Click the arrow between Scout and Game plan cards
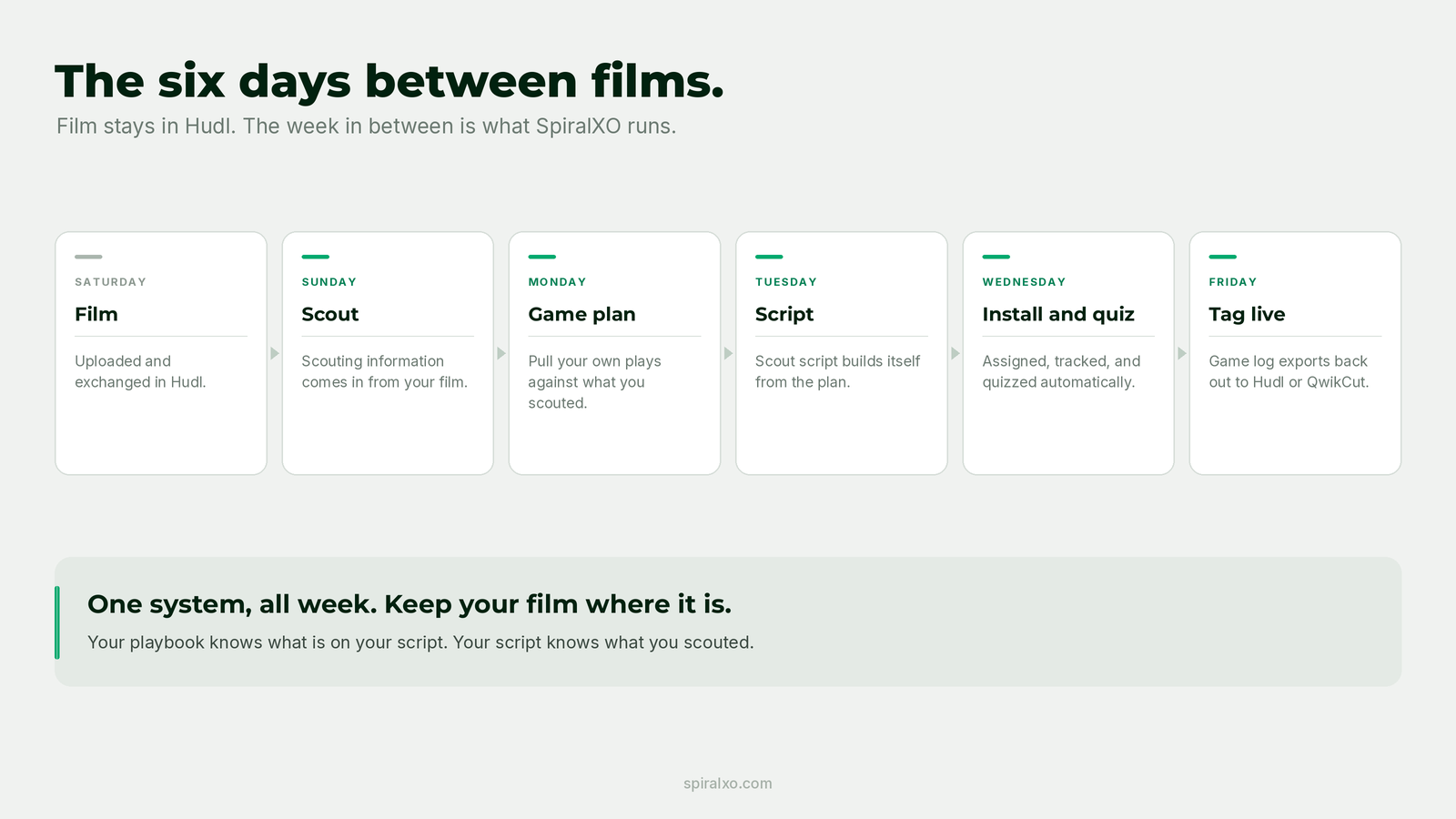Image resolution: width=1456 pixels, height=819 pixels. point(501,353)
